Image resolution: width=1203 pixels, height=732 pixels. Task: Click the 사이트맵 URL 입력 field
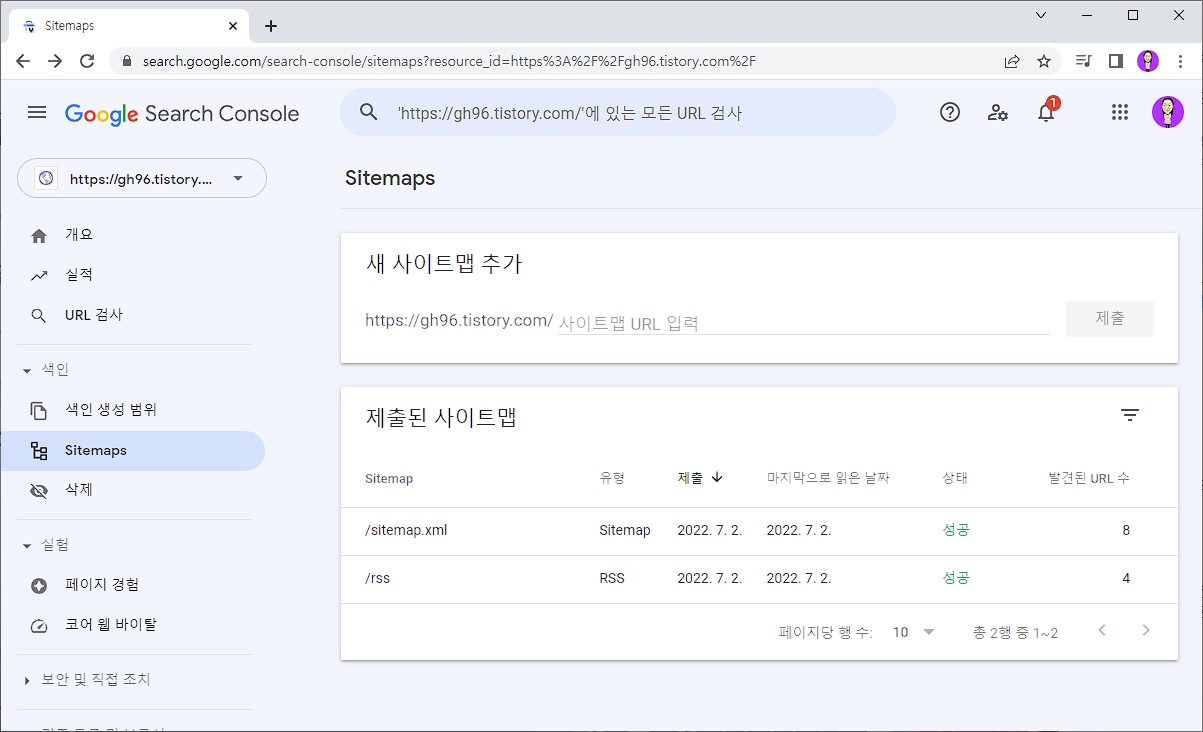[803, 323]
